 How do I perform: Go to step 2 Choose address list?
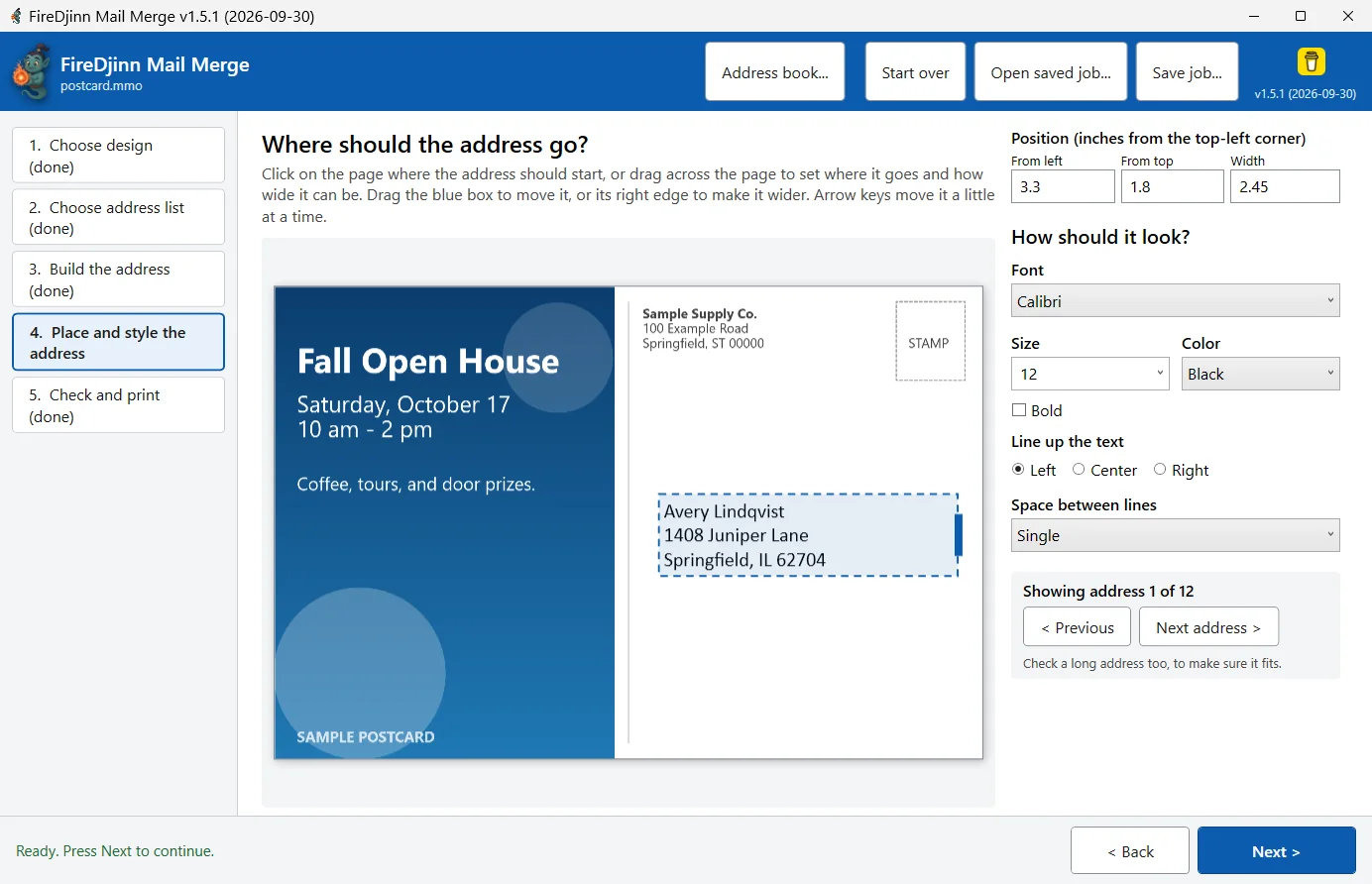(x=119, y=217)
